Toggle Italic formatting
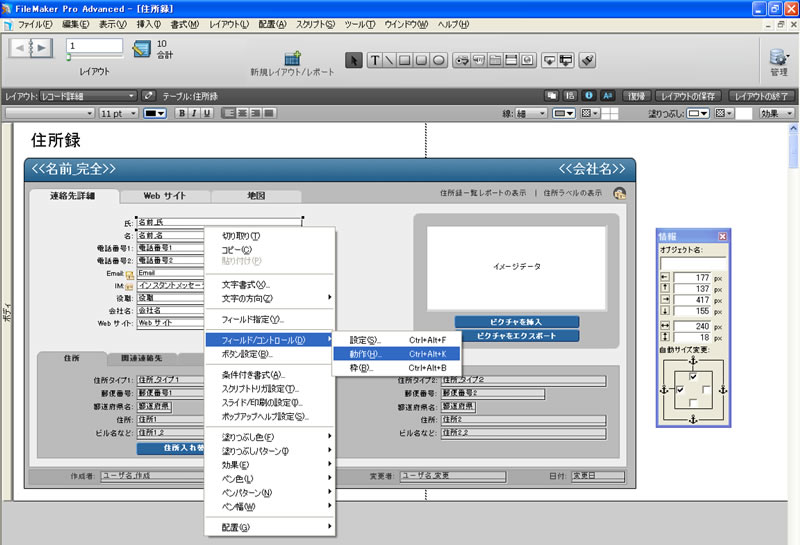 point(194,113)
